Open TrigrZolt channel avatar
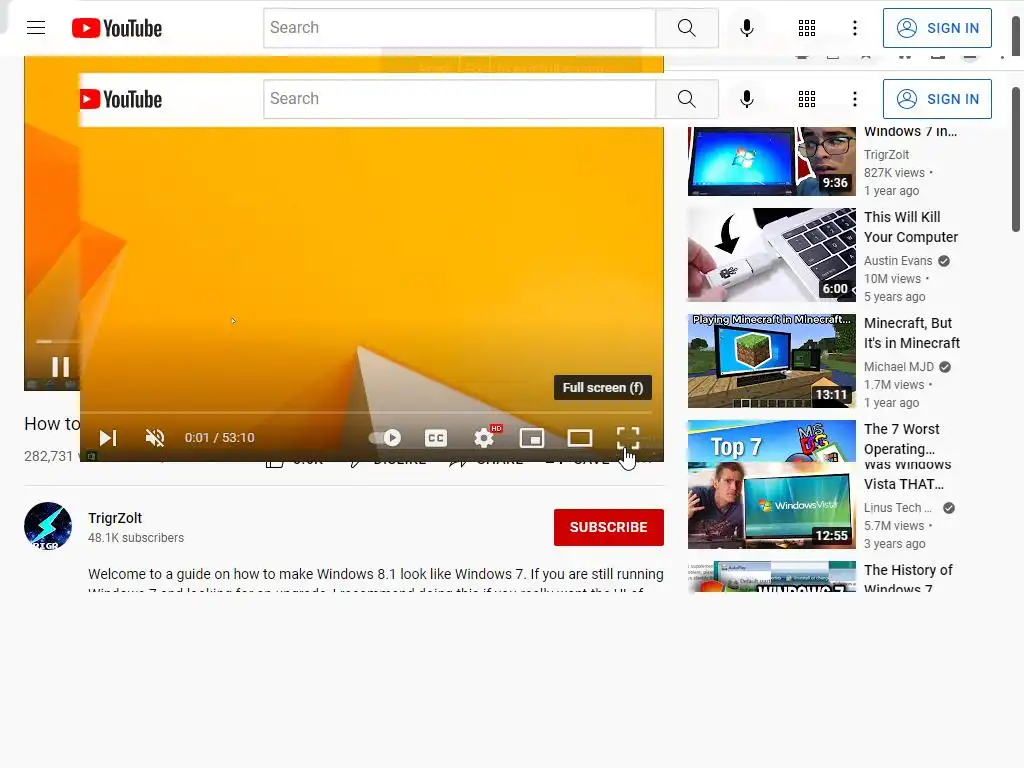The height and width of the screenshot is (768, 1024). pos(48,526)
